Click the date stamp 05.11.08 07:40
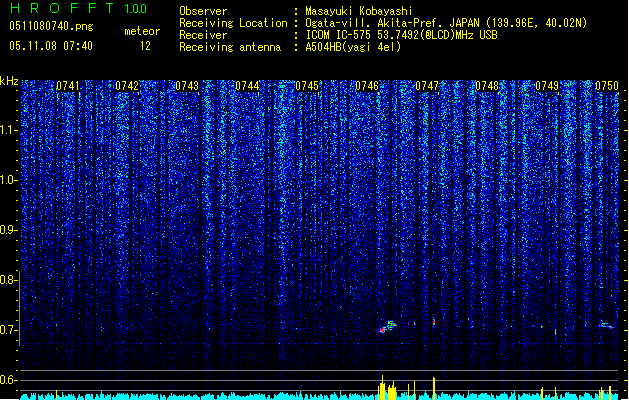This screenshot has height=400, width=629. coord(51,46)
